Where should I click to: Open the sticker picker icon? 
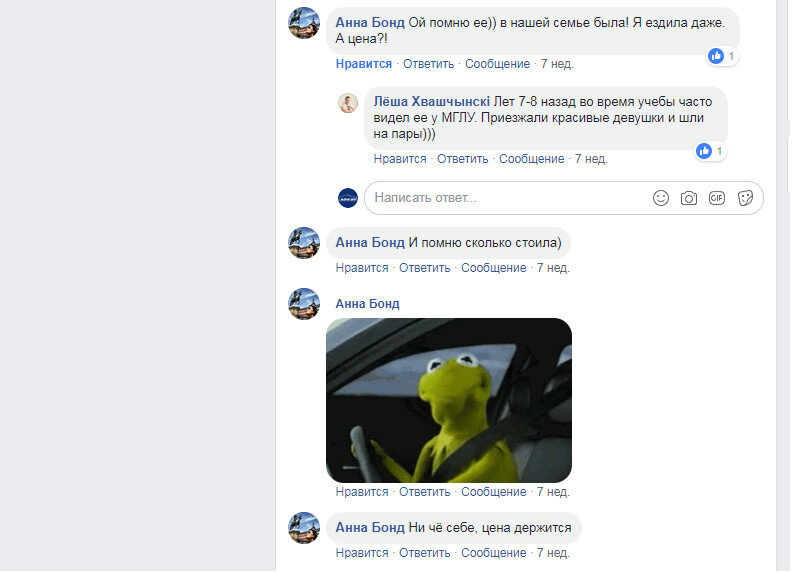(745, 198)
